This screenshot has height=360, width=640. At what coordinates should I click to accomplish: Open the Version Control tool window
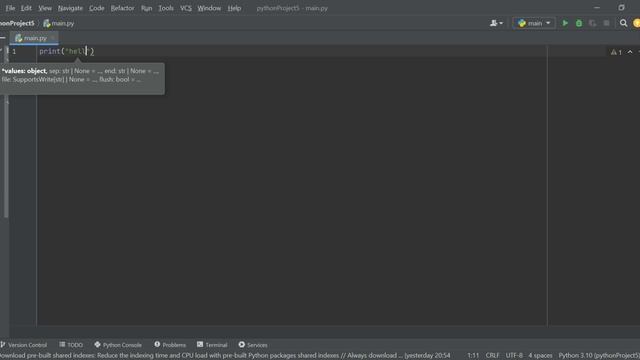pos(24,345)
